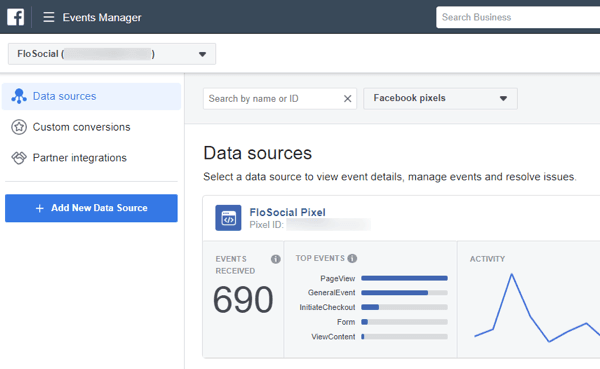Click the arrow of the Facebook pixels dropdown
The height and width of the screenshot is (369, 600).
pyautogui.click(x=503, y=99)
